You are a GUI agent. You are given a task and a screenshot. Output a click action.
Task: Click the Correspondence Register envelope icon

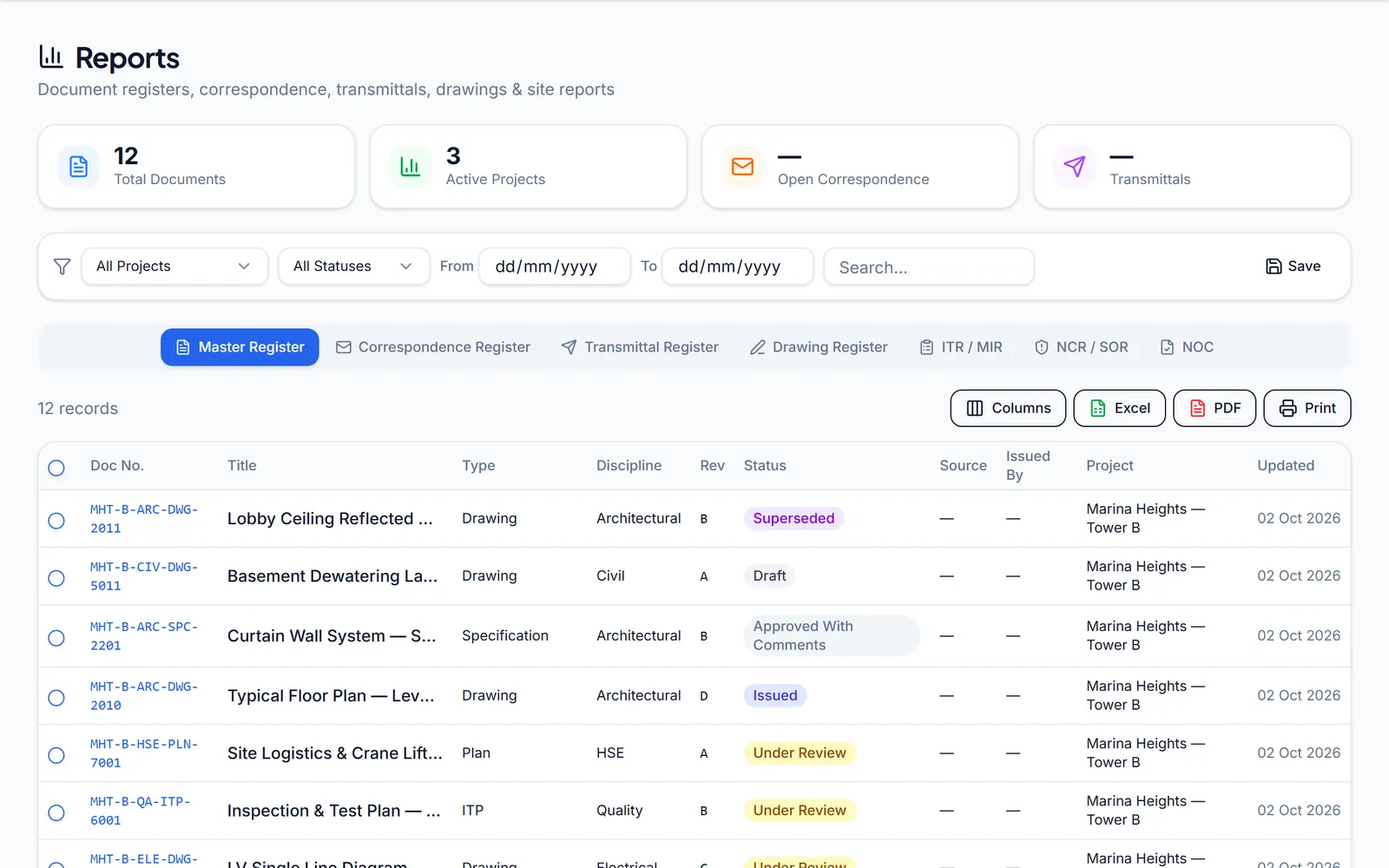[344, 347]
